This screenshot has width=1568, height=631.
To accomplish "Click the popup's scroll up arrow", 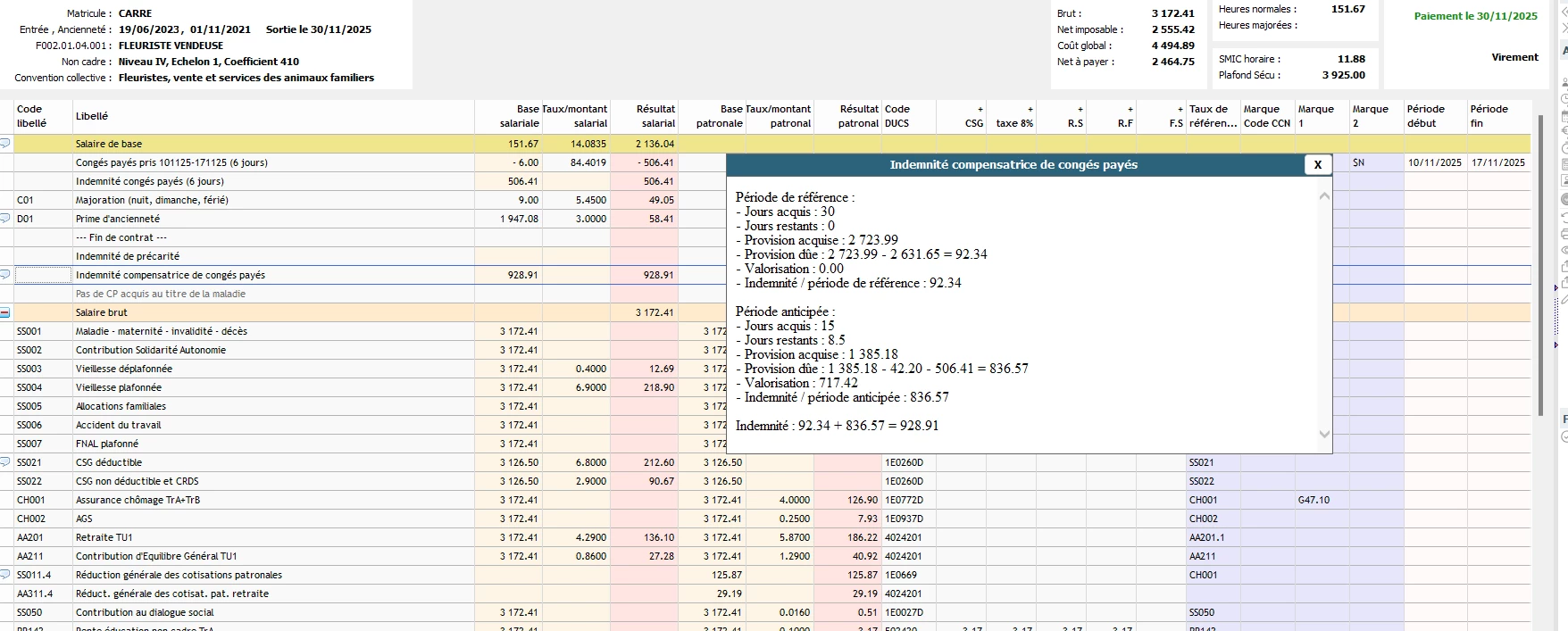I will pos(1324,196).
